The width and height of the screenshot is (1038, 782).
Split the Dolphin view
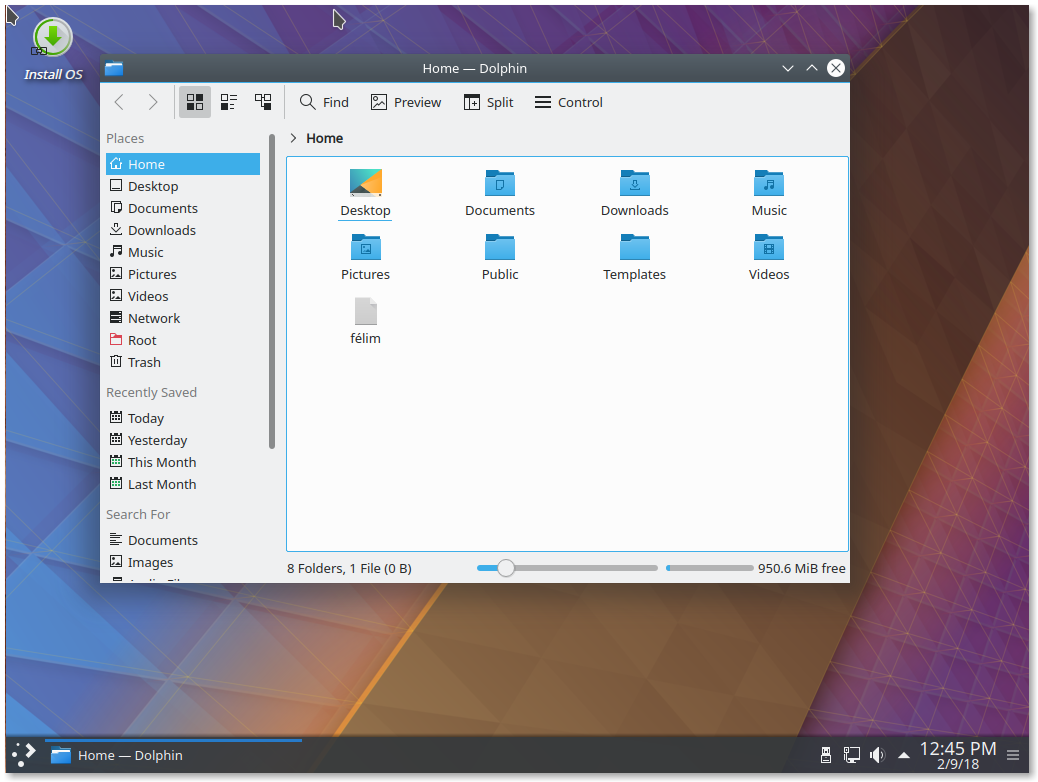[489, 102]
